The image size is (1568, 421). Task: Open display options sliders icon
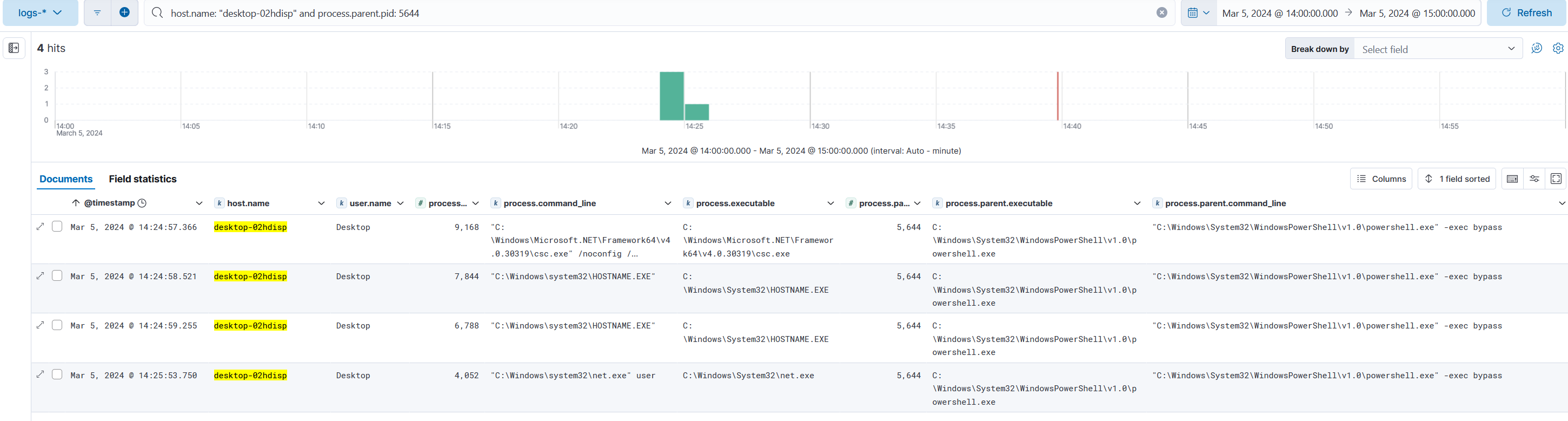tap(1534, 179)
